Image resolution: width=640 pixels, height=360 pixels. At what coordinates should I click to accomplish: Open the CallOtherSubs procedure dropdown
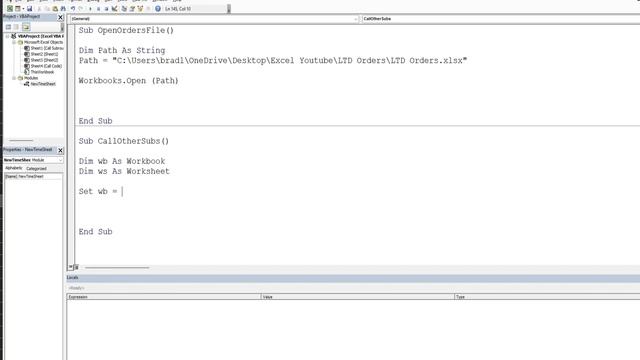(501, 19)
